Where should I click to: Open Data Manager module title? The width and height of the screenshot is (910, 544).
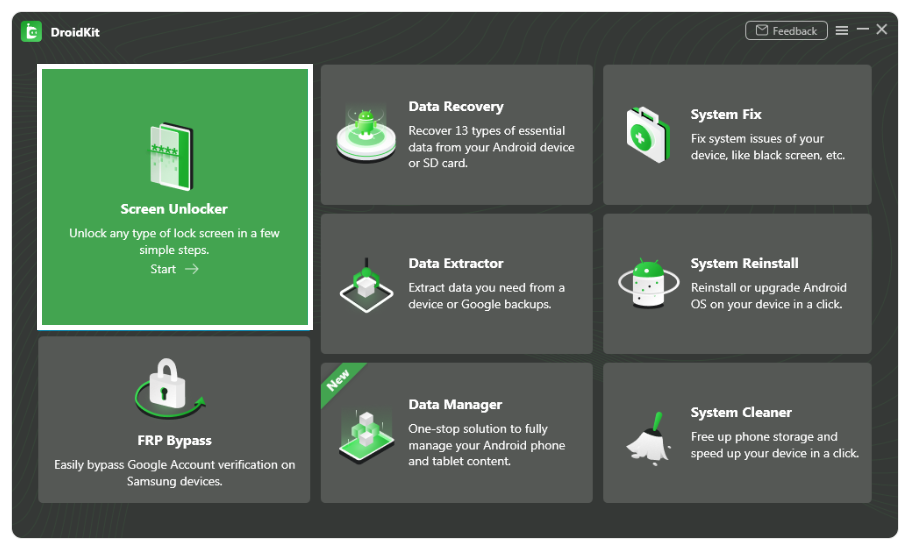[x=456, y=405]
